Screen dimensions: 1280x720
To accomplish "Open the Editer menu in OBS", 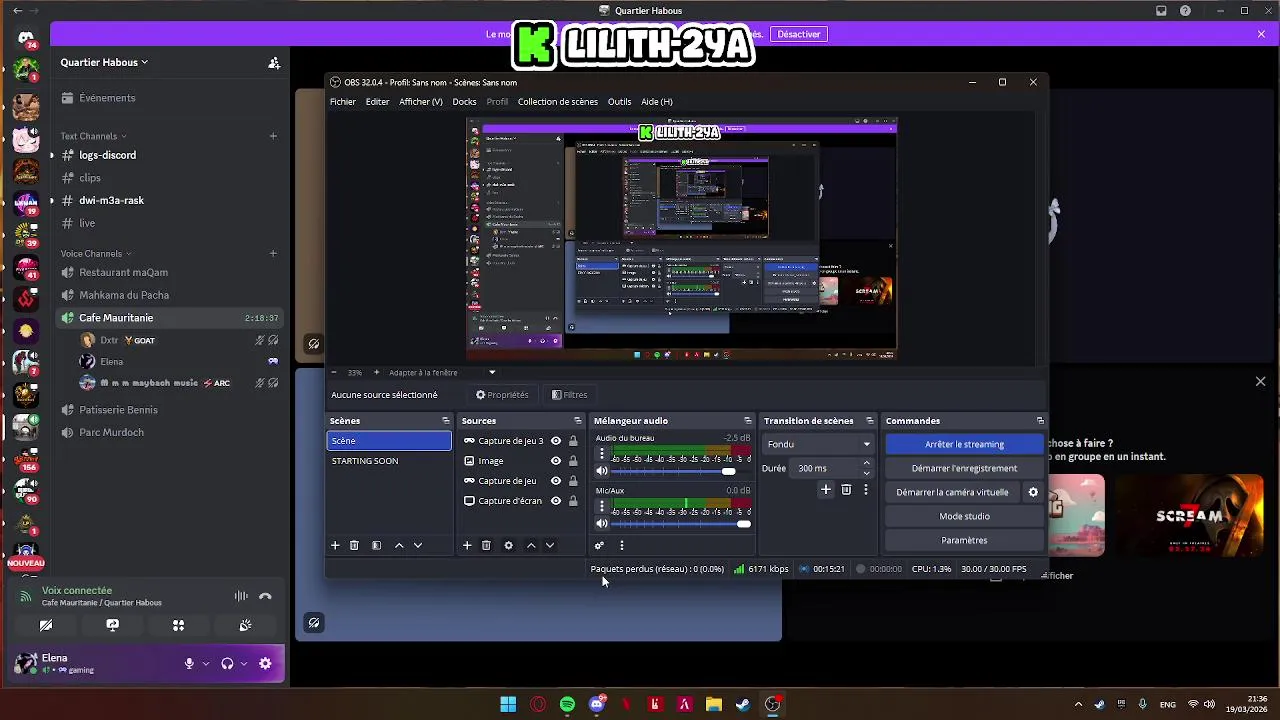I will tap(378, 101).
